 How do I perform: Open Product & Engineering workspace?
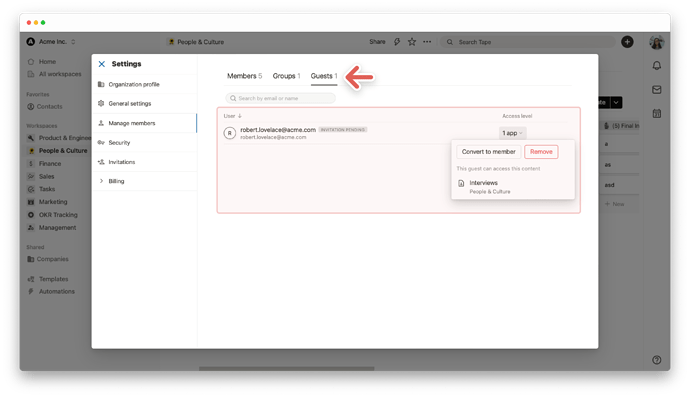[x=59, y=138]
